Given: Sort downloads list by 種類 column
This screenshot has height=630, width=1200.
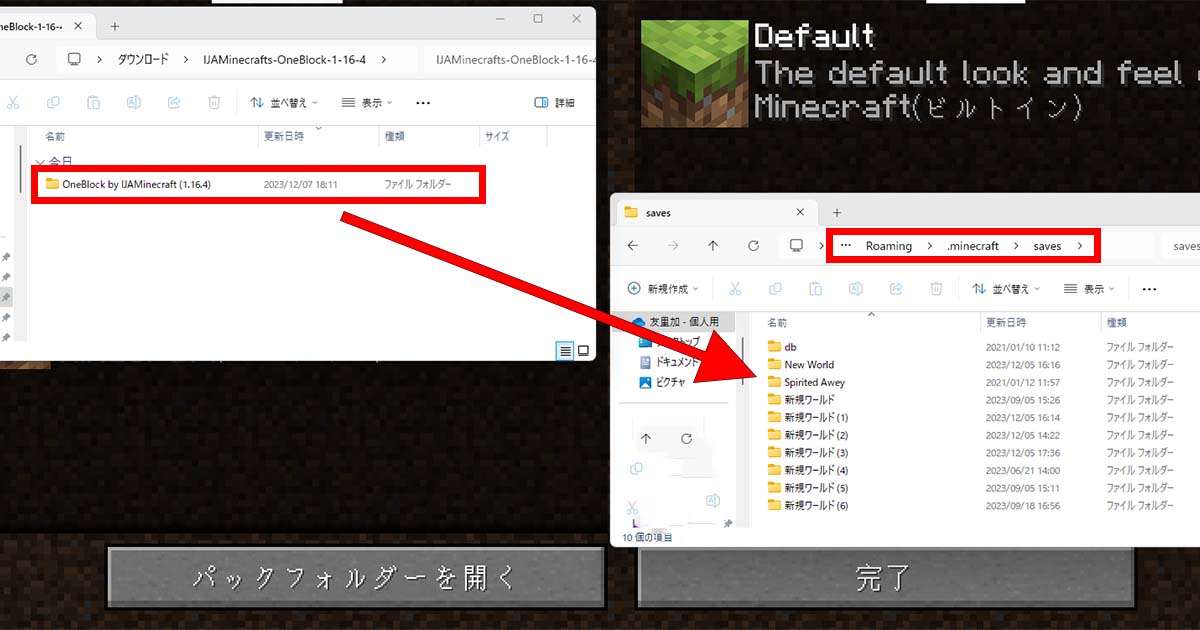Looking at the screenshot, I should click(x=394, y=136).
